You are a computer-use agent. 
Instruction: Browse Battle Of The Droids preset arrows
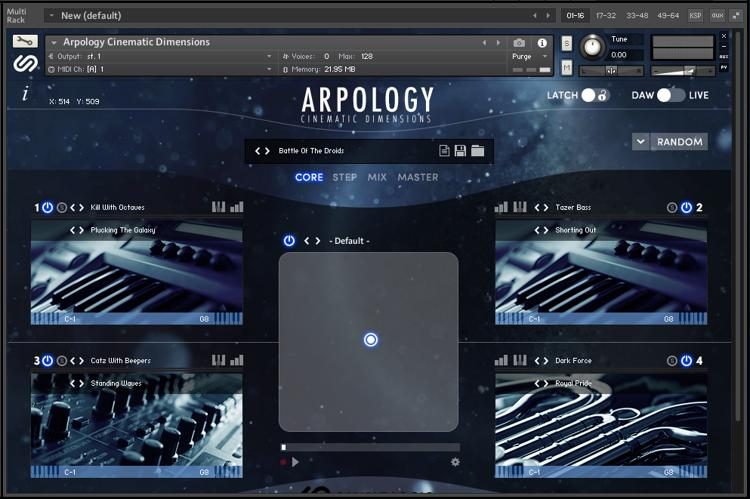262,151
